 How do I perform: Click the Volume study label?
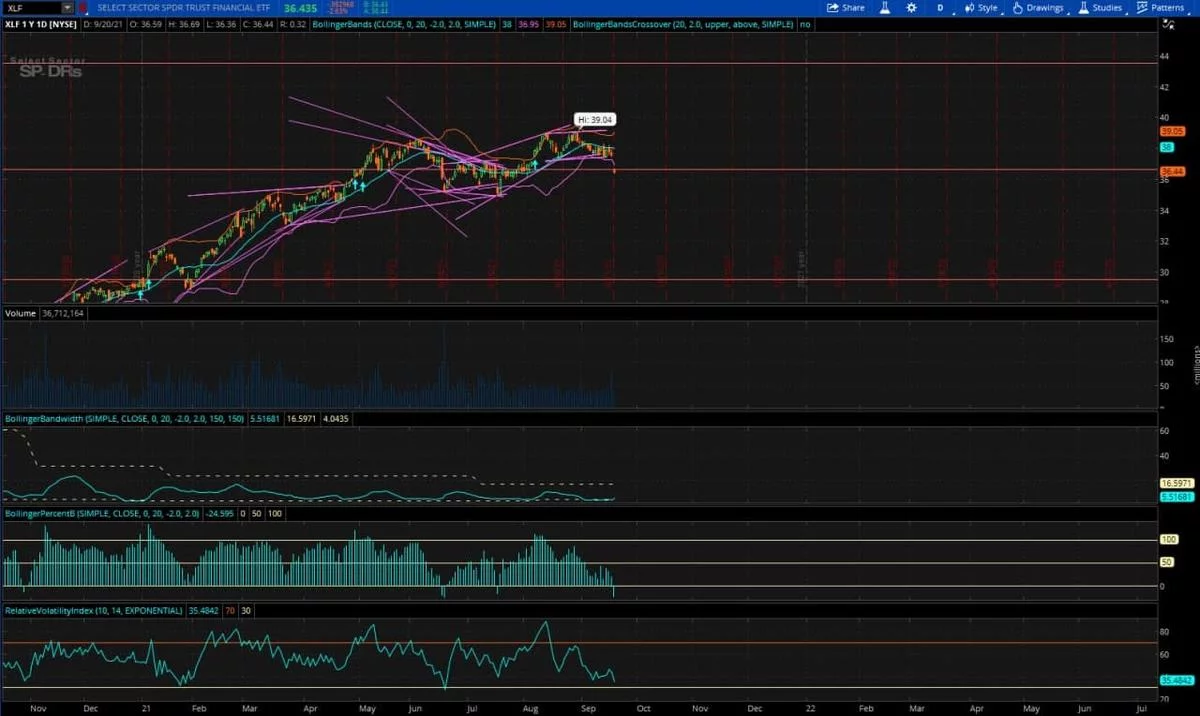[x=20, y=313]
